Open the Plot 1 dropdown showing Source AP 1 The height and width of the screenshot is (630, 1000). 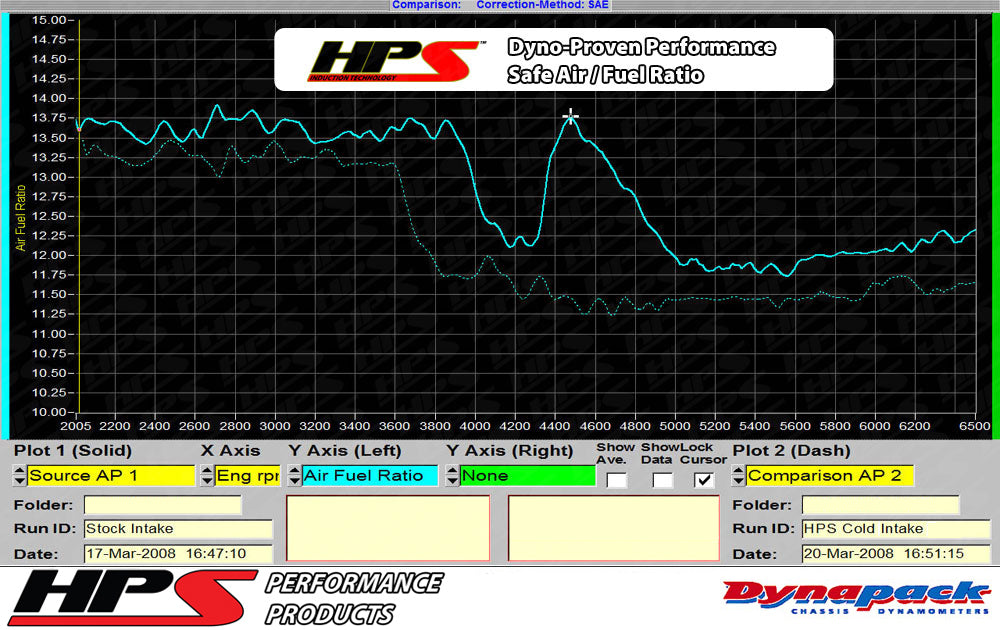click(110, 476)
